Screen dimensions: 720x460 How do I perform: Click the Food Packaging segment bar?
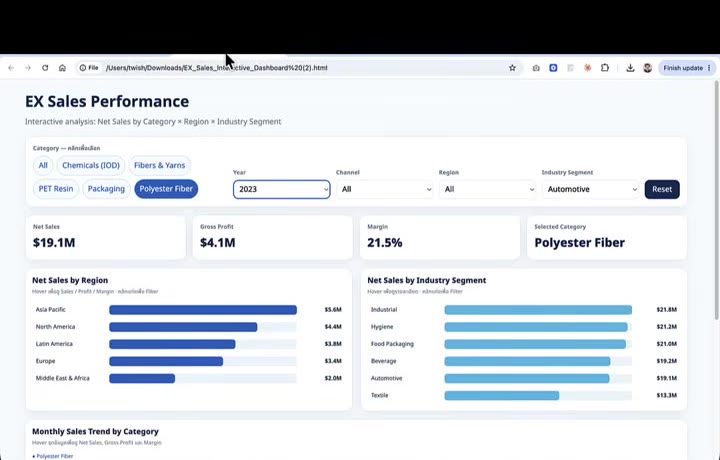tap(535, 344)
